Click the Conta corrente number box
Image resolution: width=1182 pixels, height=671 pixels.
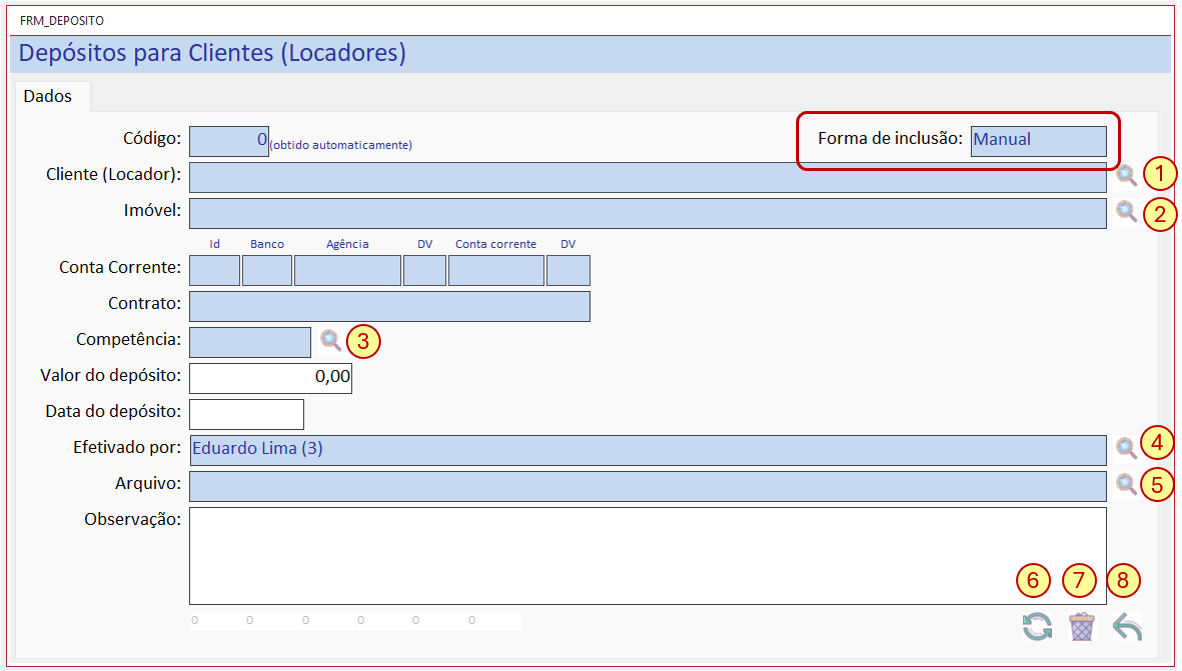[496, 271]
